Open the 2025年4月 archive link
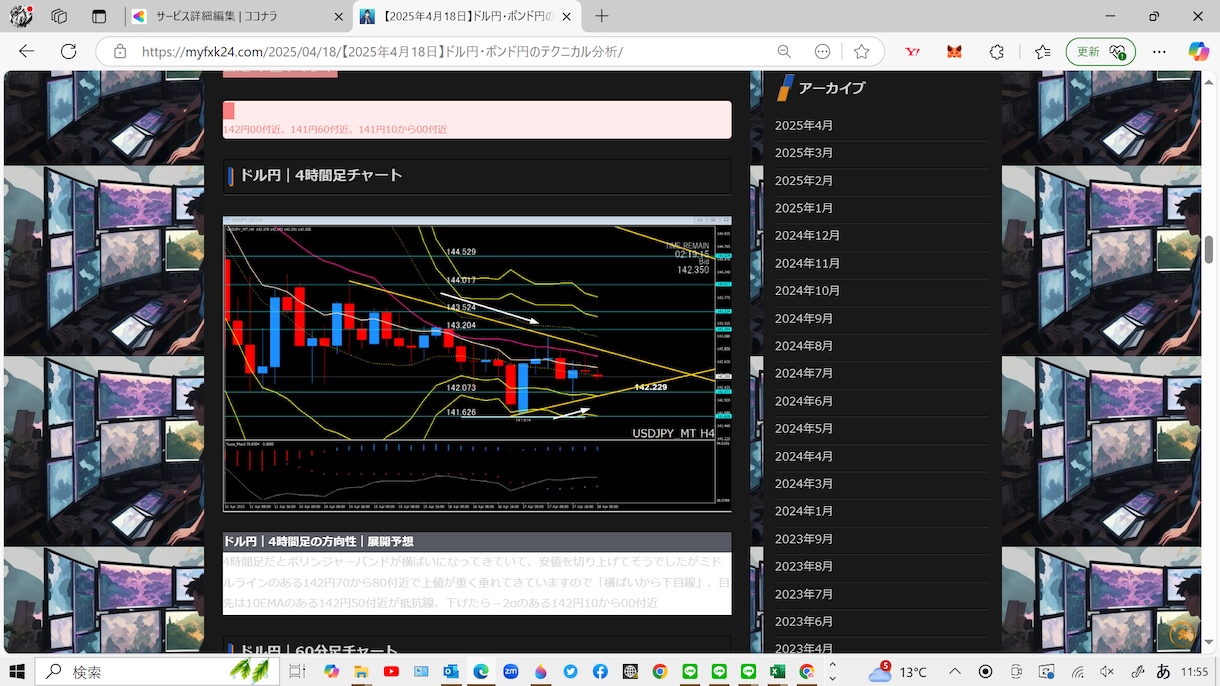Screen dimensions: 1220x686 (804, 126)
